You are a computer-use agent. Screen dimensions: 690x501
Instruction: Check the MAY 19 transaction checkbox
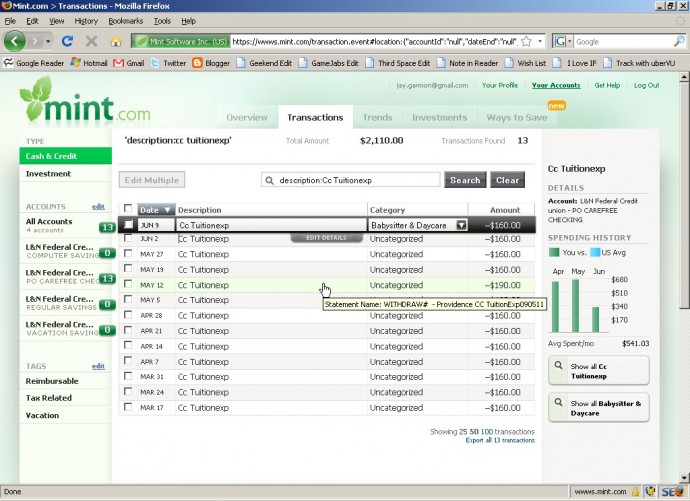click(x=128, y=268)
